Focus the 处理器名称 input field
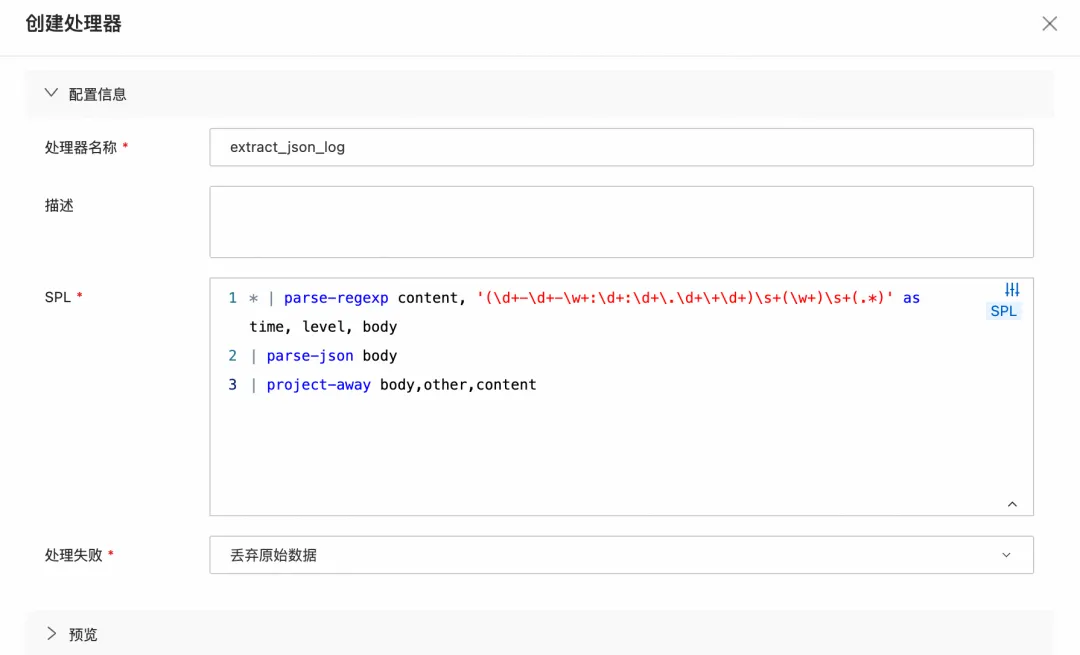 (x=620, y=147)
